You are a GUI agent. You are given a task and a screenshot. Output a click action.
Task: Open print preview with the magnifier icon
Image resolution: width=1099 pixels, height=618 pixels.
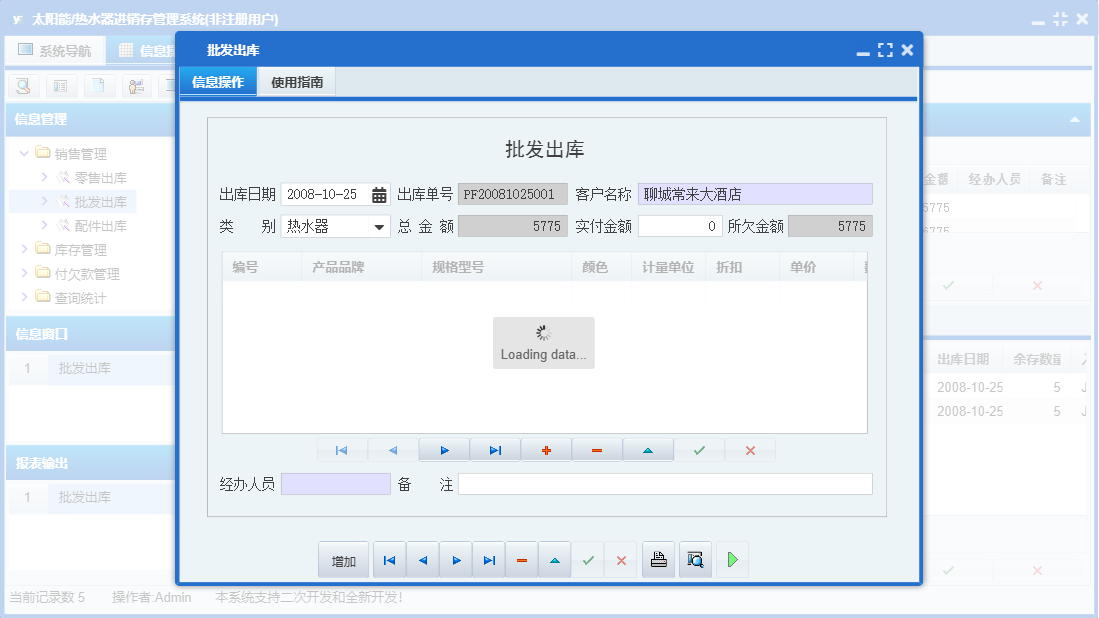[695, 559]
